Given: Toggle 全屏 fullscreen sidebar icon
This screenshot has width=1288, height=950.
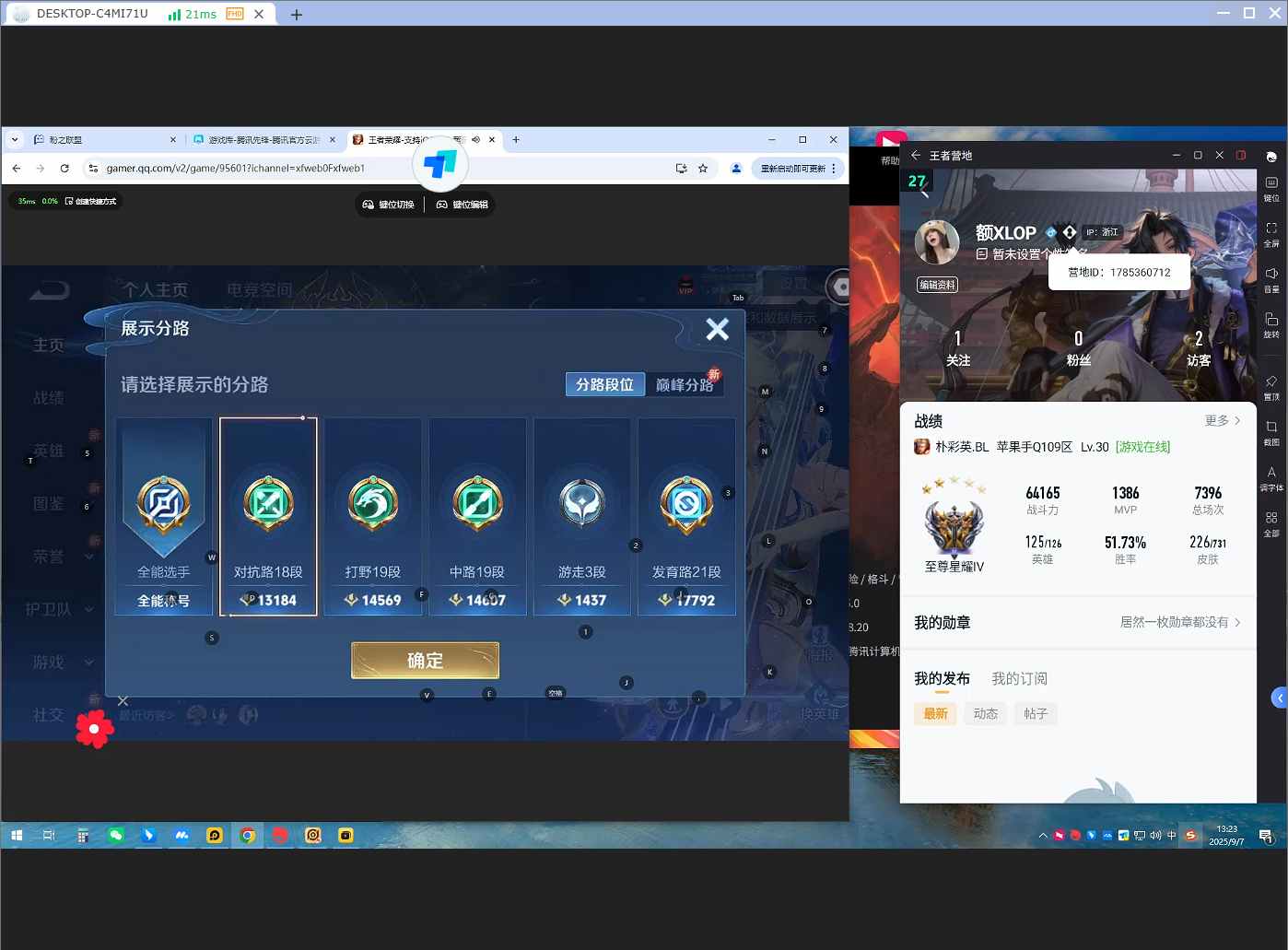Looking at the screenshot, I should [x=1271, y=234].
